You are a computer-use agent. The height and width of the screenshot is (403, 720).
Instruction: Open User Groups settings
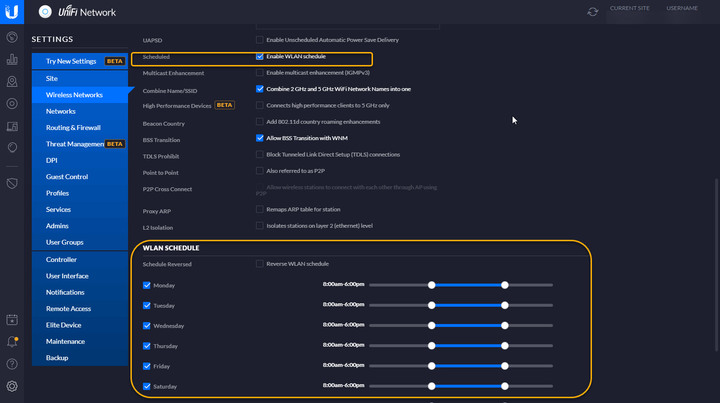coord(80,242)
